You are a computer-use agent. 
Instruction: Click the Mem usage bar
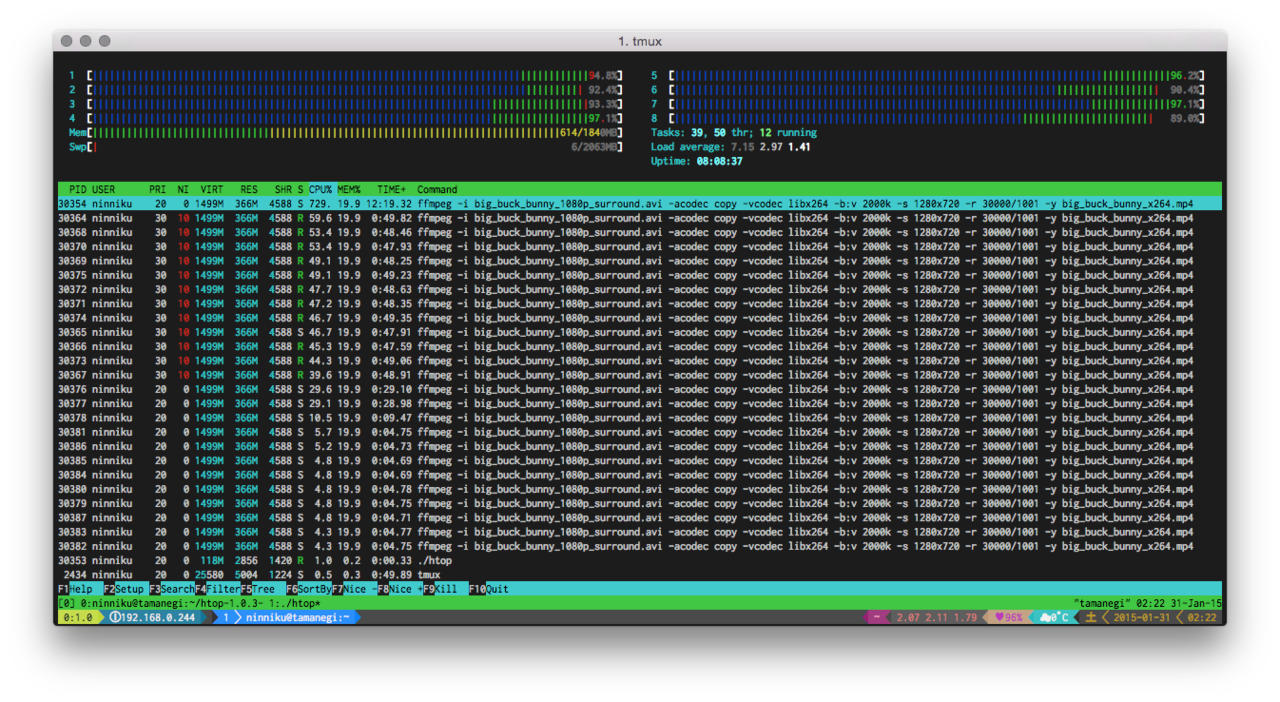coord(345,132)
